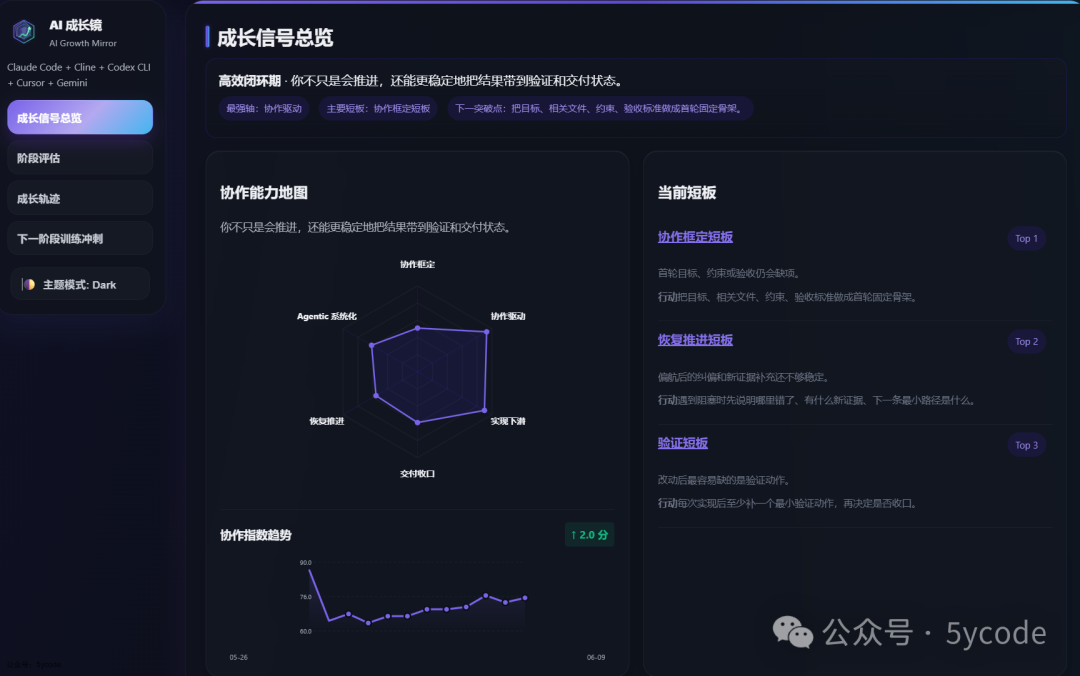This screenshot has height=676, width=1080.
Task: Click the 下一突破点 chip
Action: click(x=600, y=109)
